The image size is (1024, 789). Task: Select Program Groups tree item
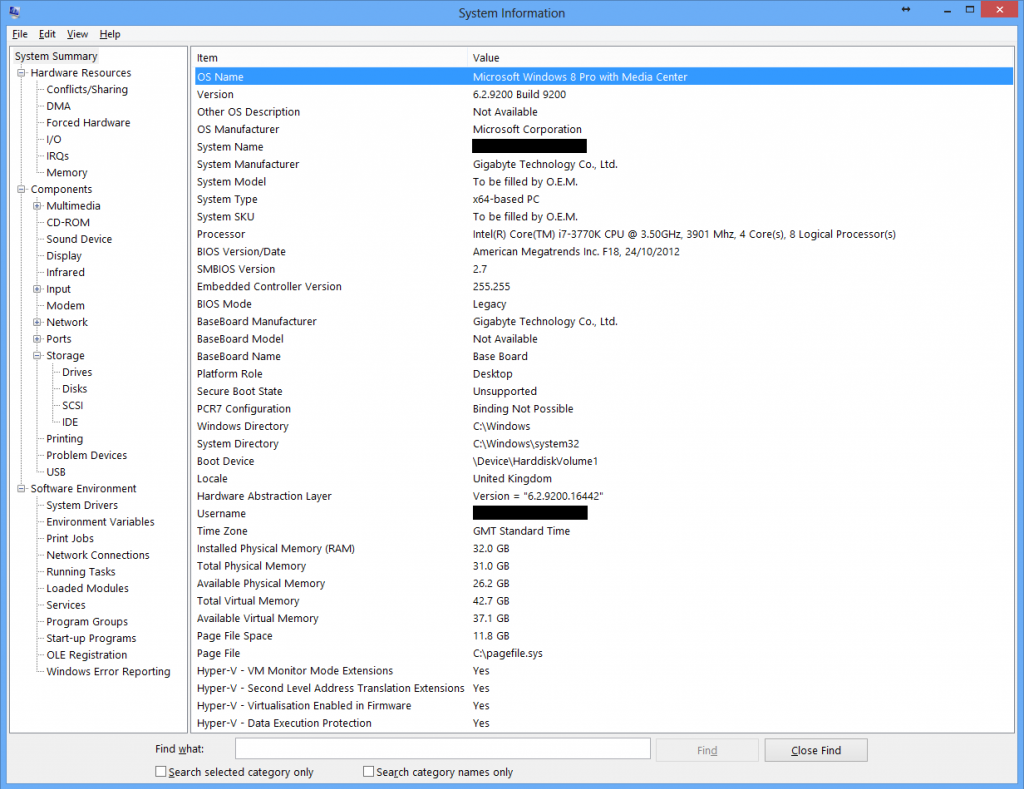[x=87, y=622]
